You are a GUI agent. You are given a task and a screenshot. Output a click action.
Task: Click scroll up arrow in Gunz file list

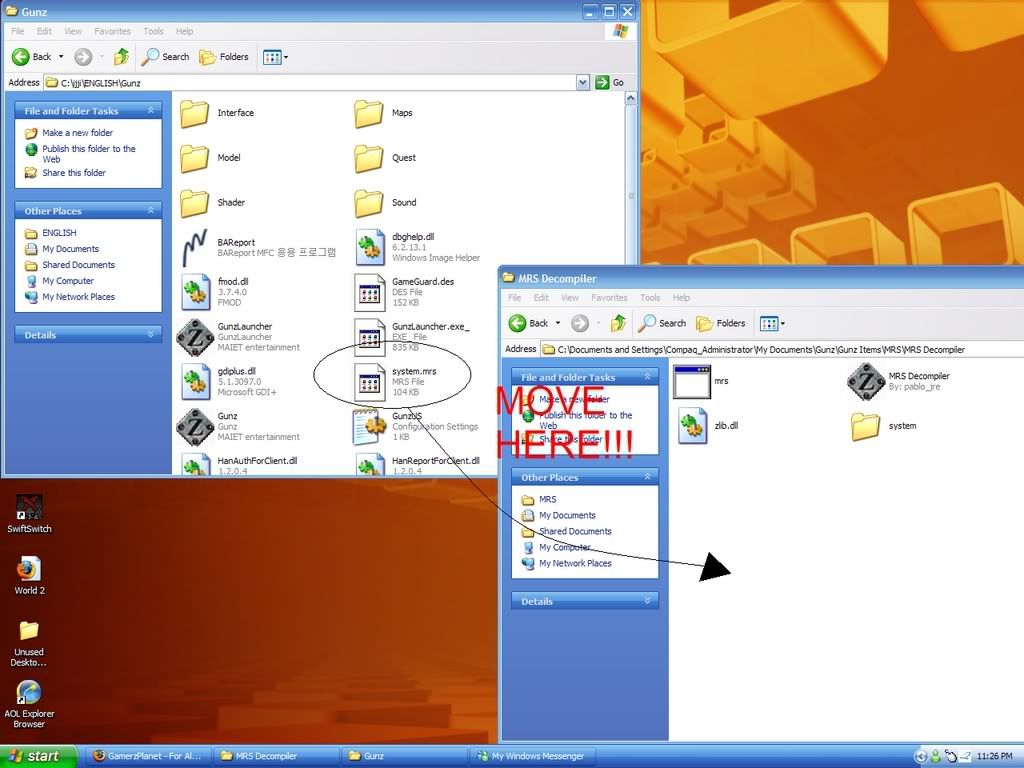pos(630,98)
